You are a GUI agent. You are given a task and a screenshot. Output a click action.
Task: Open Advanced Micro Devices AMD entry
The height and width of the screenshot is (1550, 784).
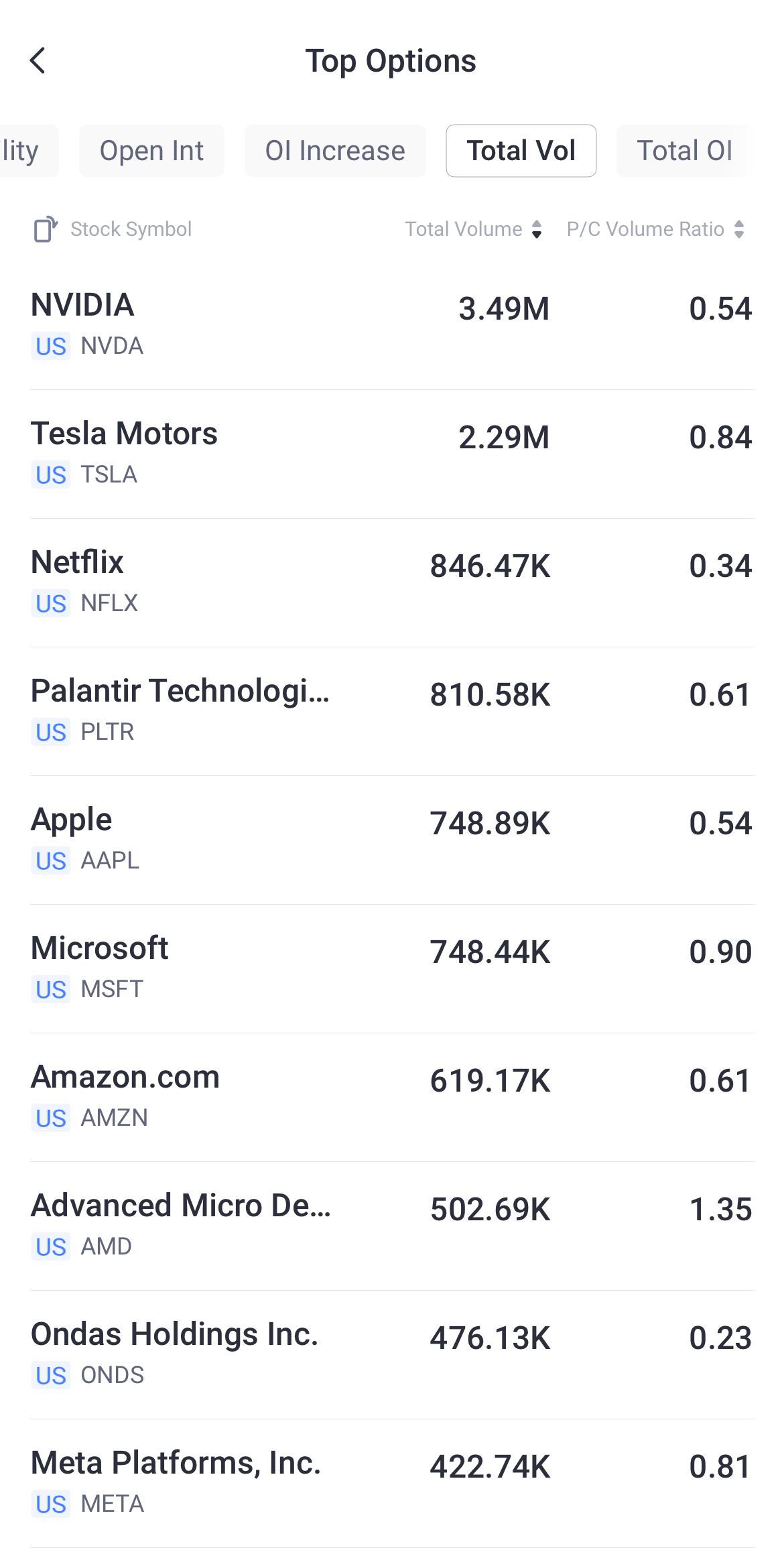click(392, 1226)
